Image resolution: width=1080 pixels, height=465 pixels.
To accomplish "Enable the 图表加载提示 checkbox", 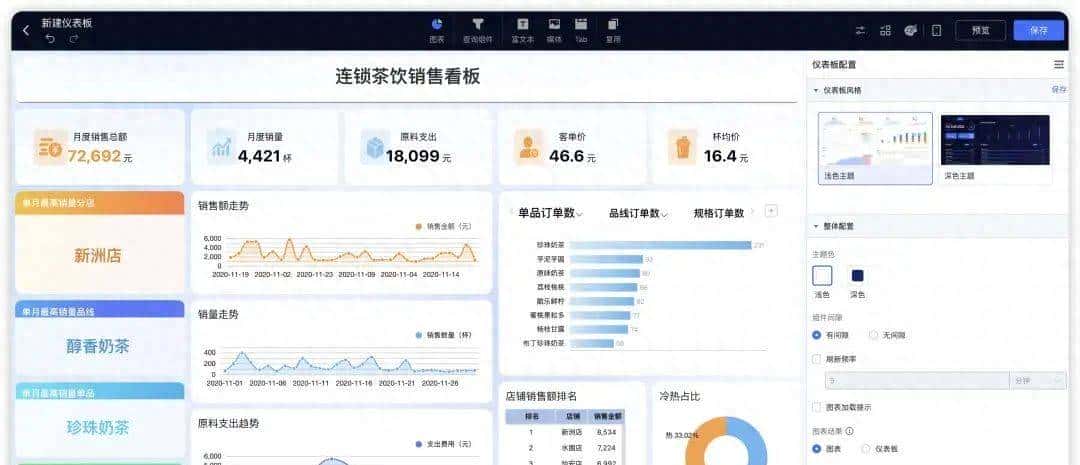I will coord(817,407).
